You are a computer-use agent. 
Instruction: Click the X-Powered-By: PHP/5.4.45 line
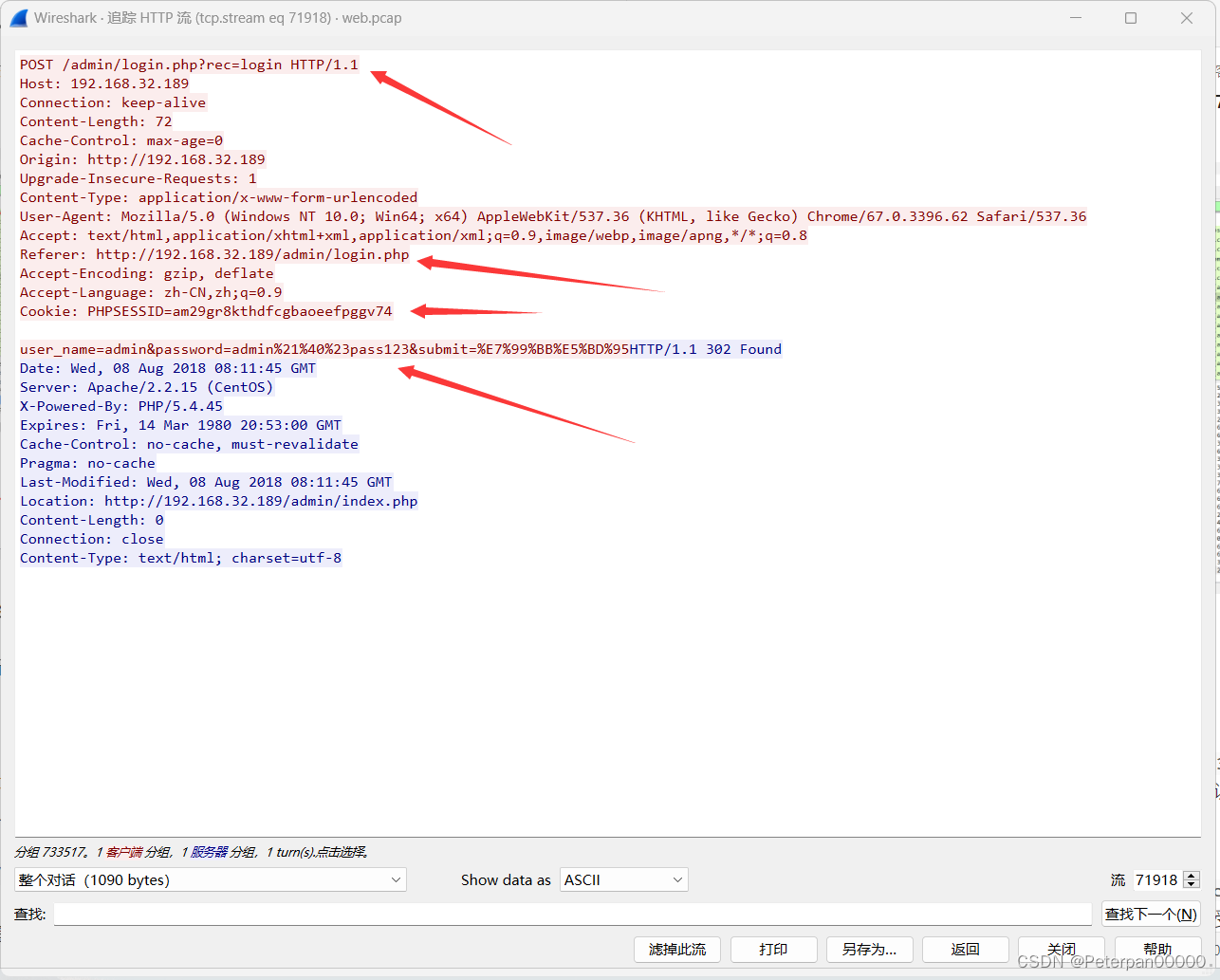121,406
